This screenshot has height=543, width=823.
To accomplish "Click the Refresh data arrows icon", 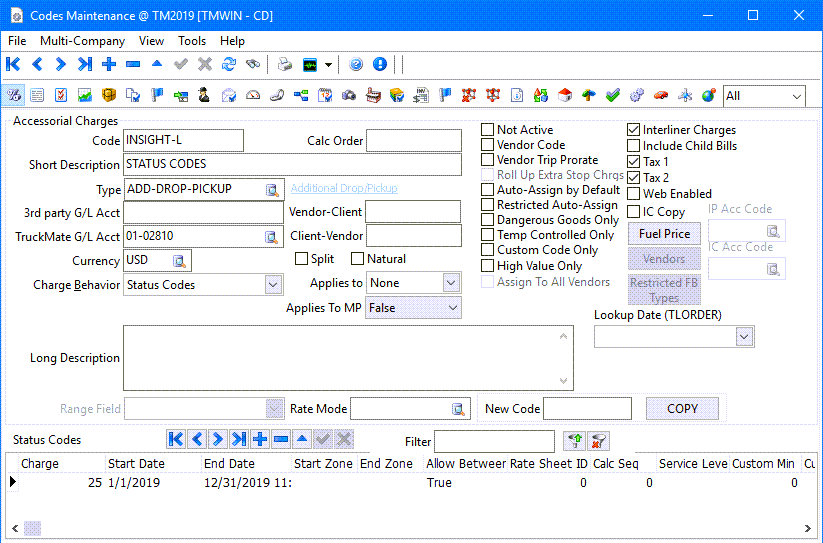I will (x=229, y=64).
